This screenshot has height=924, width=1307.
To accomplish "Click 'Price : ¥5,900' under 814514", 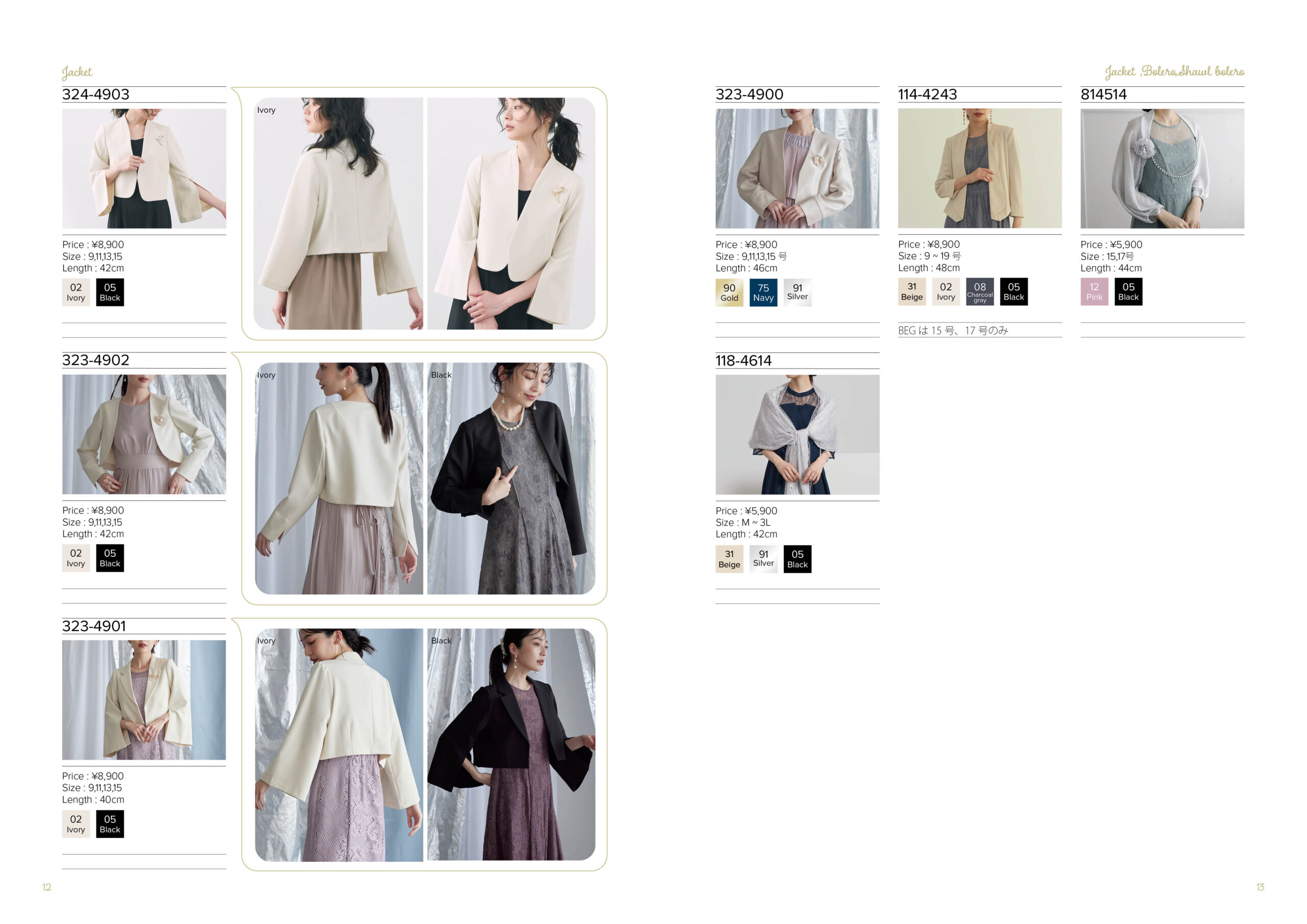I will pos(1111,245).
